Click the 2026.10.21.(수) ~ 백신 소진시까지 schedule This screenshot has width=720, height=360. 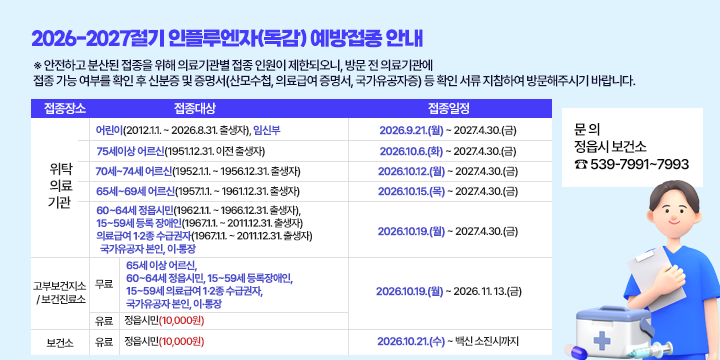448,342
